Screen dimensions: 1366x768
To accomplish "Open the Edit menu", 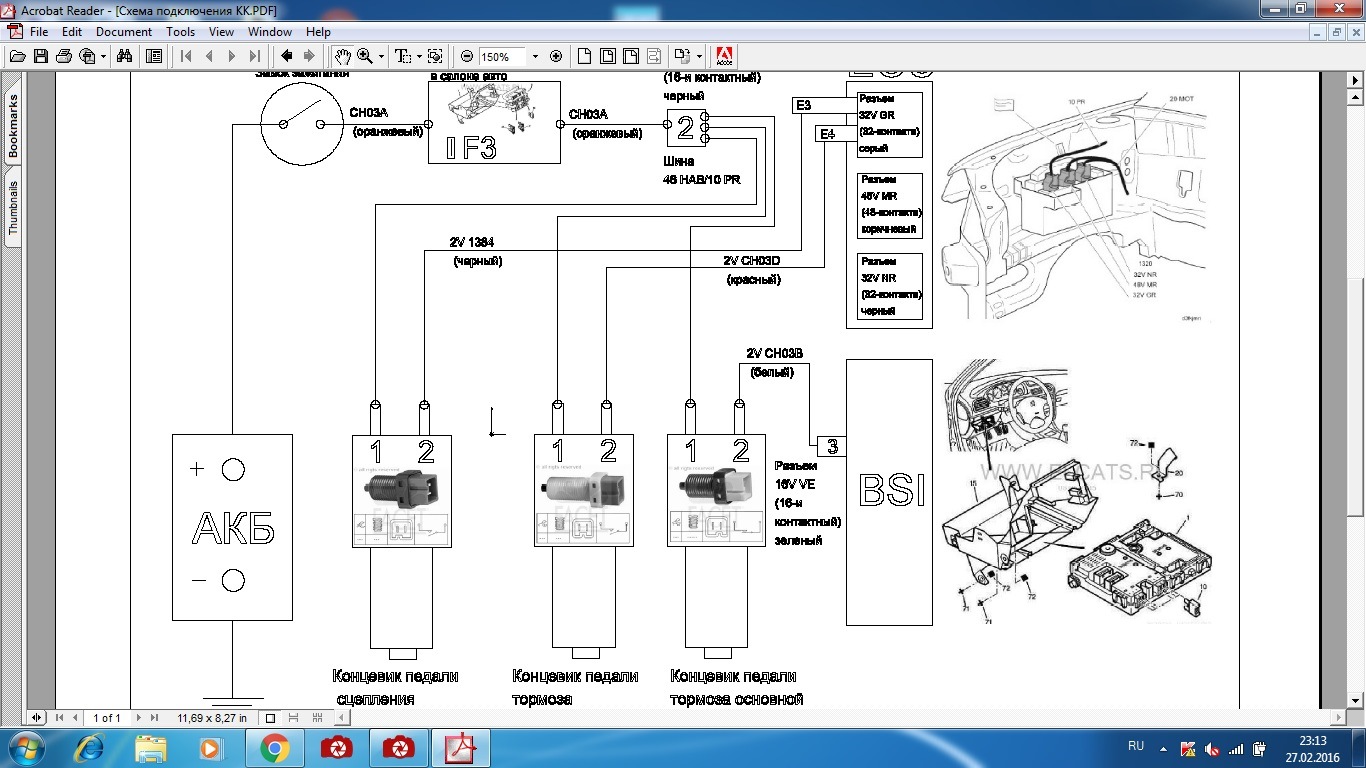I will [72, 32].
